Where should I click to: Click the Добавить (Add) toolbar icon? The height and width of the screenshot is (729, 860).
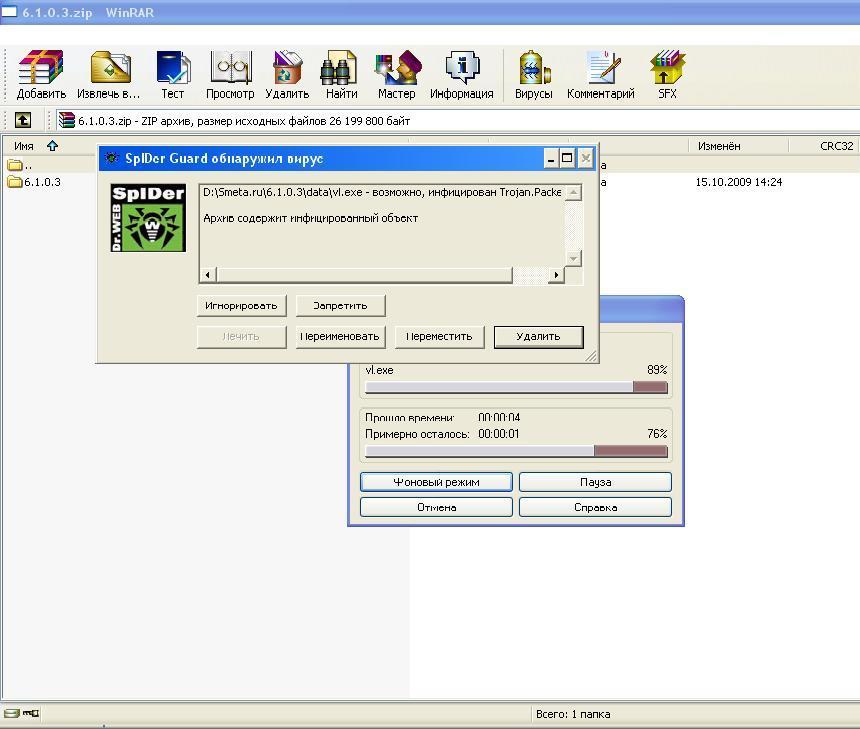[41, 71]
